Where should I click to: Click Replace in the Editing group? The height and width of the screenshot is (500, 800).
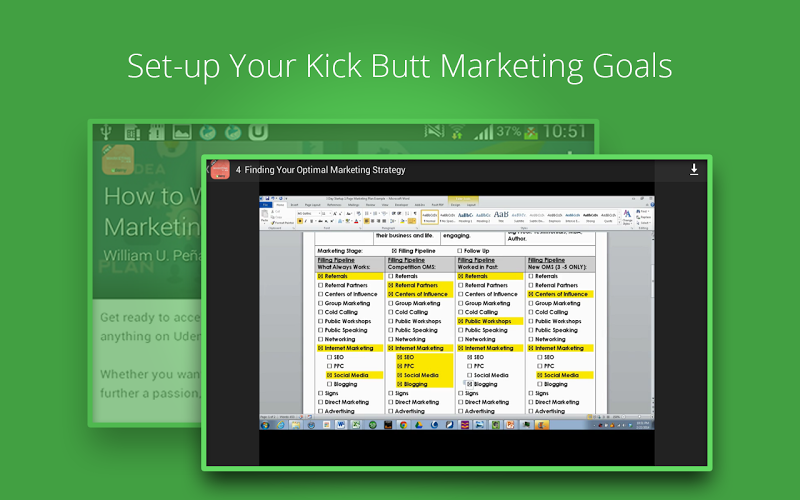643,217
